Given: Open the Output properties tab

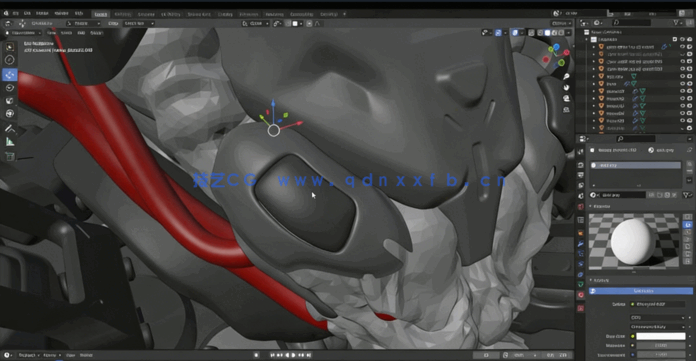Looking at the screenshot, I should (x=581, y=175).
